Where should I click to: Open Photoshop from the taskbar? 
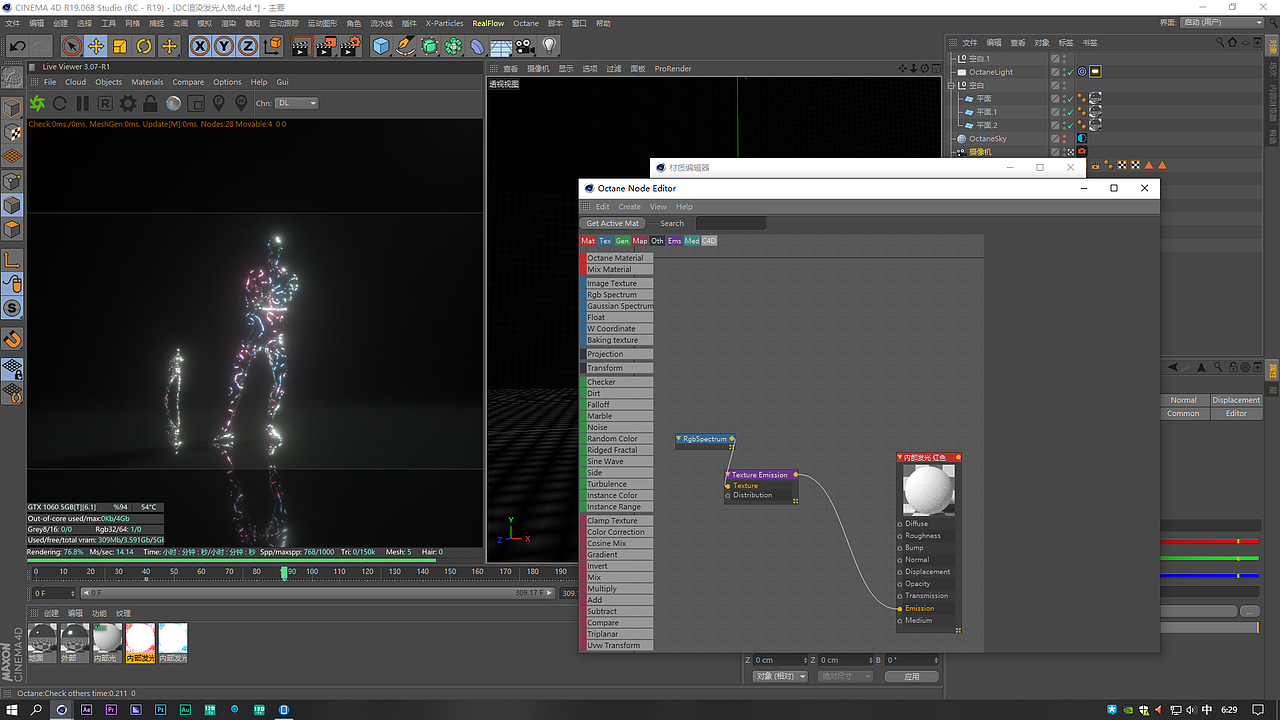pyautogui.click(x=160, y=709)
